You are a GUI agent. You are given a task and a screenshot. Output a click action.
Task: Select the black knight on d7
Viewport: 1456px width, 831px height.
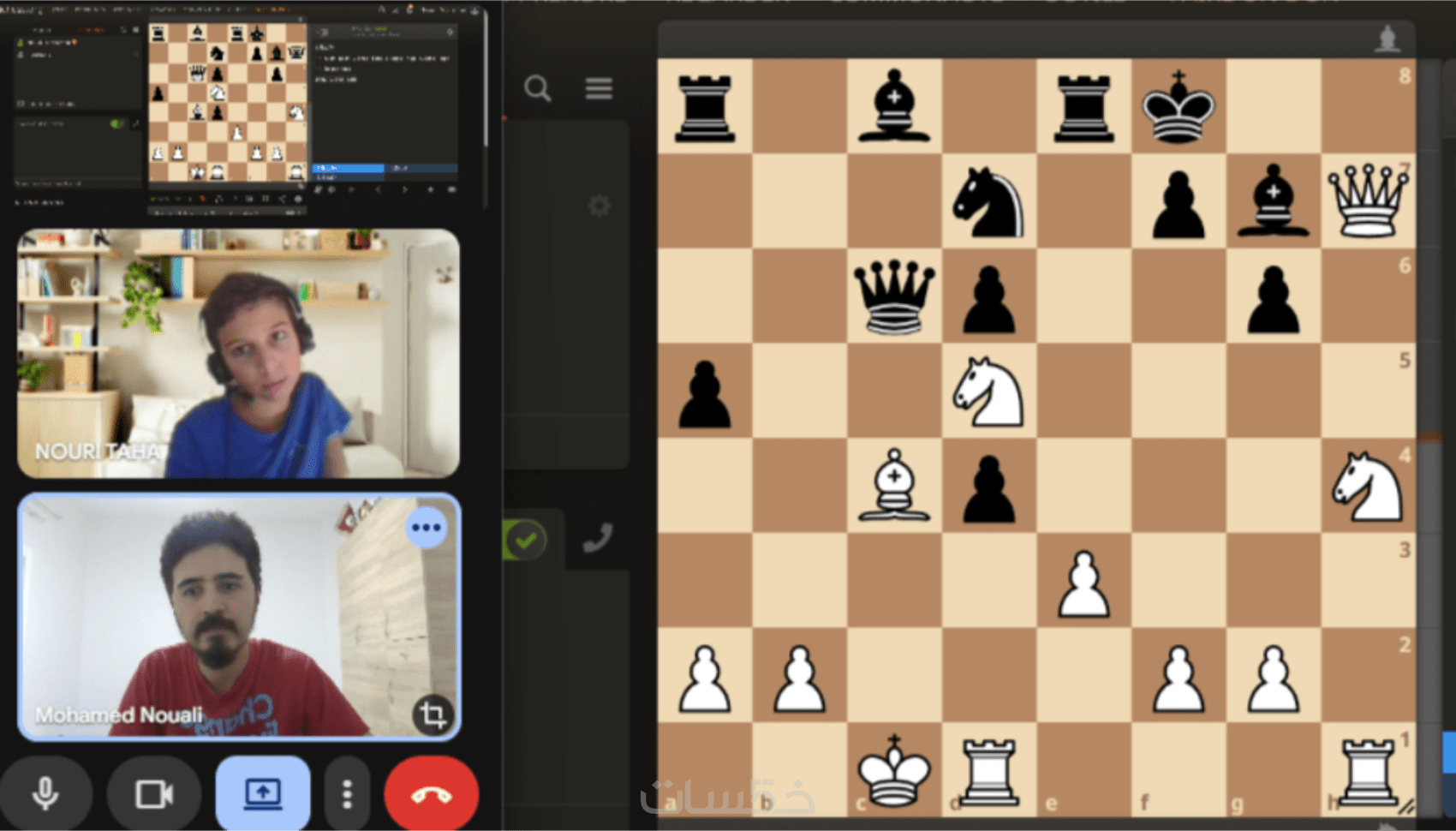tap(988, 201)
